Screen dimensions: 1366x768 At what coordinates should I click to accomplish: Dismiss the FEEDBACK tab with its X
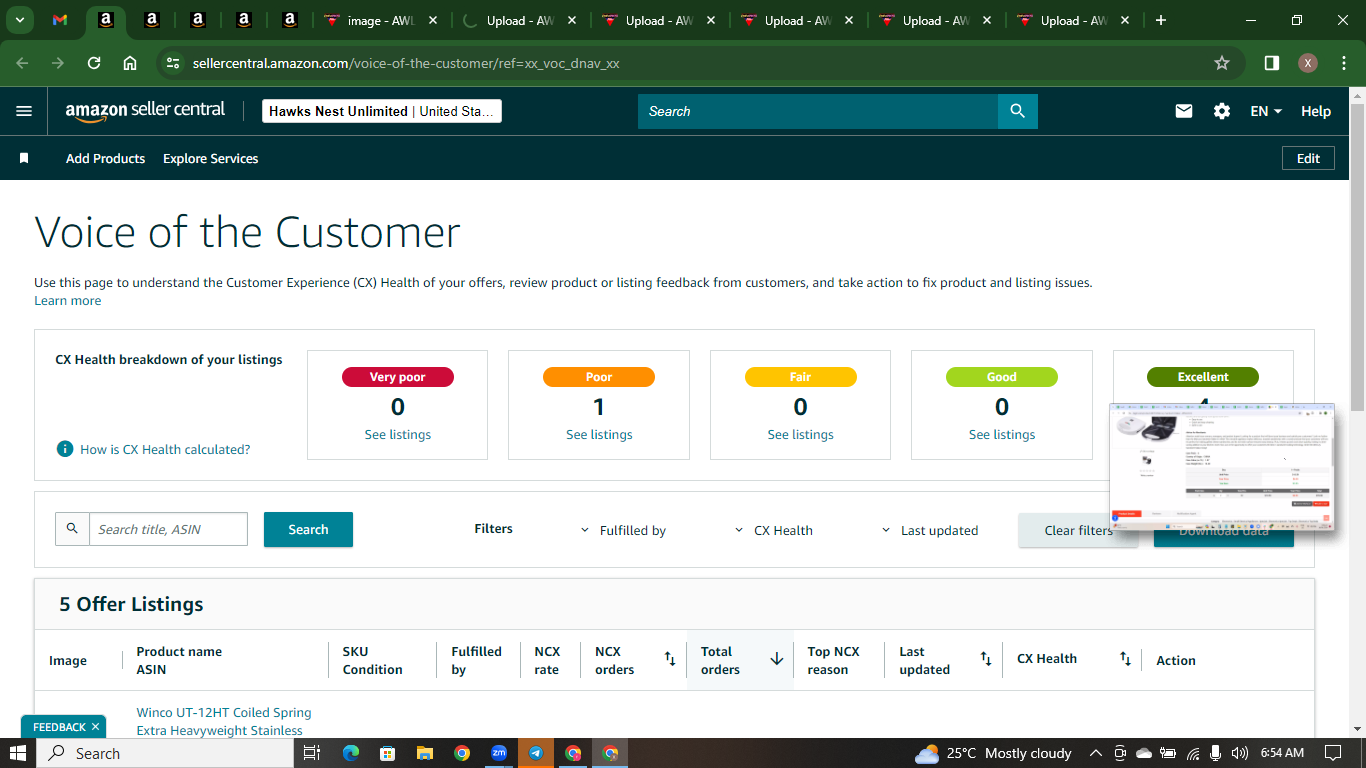(x=95, y=727)
